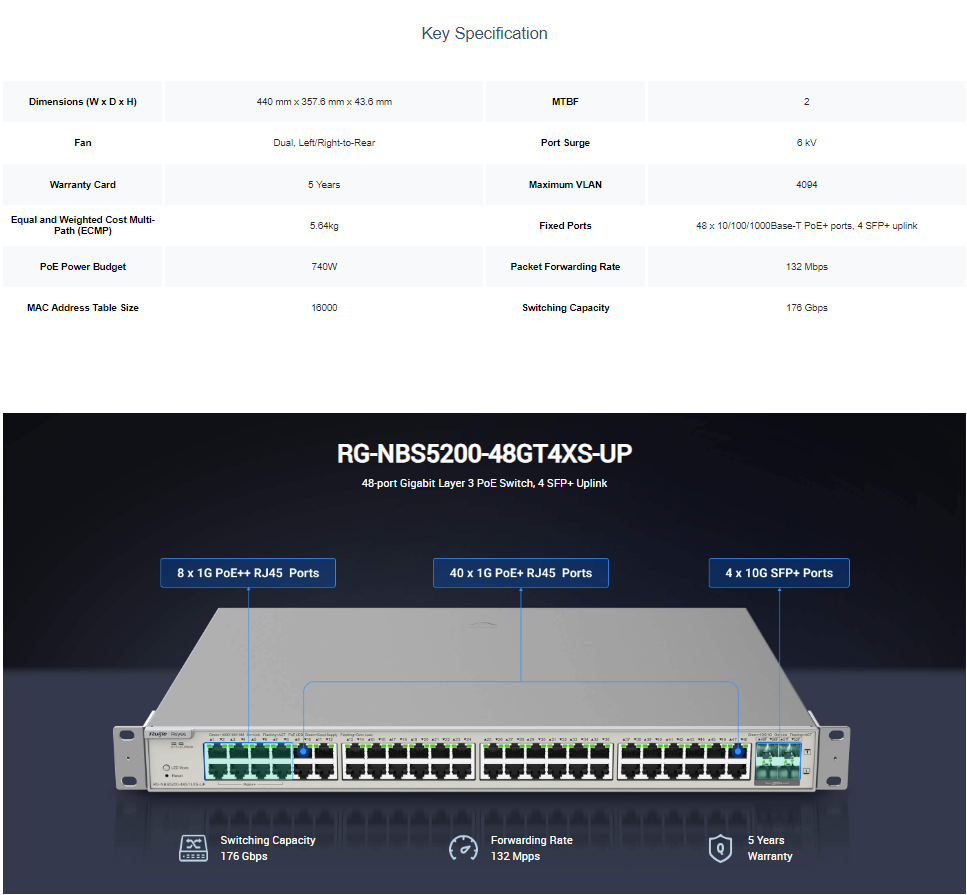Click the 'Maximum VLAN' label
The width and height of the screenshot is (967, 895).
tap(566, 184)
